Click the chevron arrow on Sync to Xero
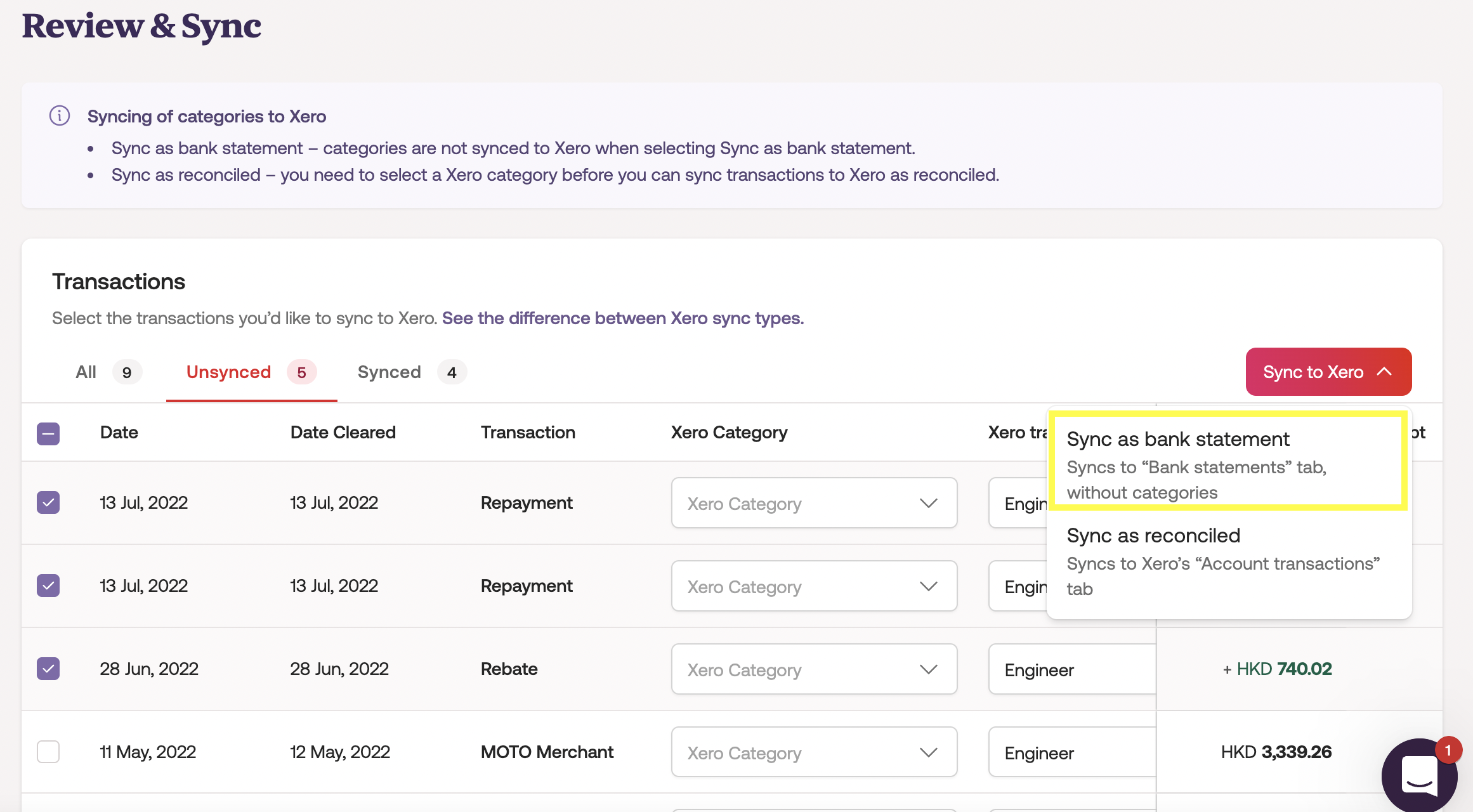The width and height of the screenshot is (1473, 812). 1384,372
